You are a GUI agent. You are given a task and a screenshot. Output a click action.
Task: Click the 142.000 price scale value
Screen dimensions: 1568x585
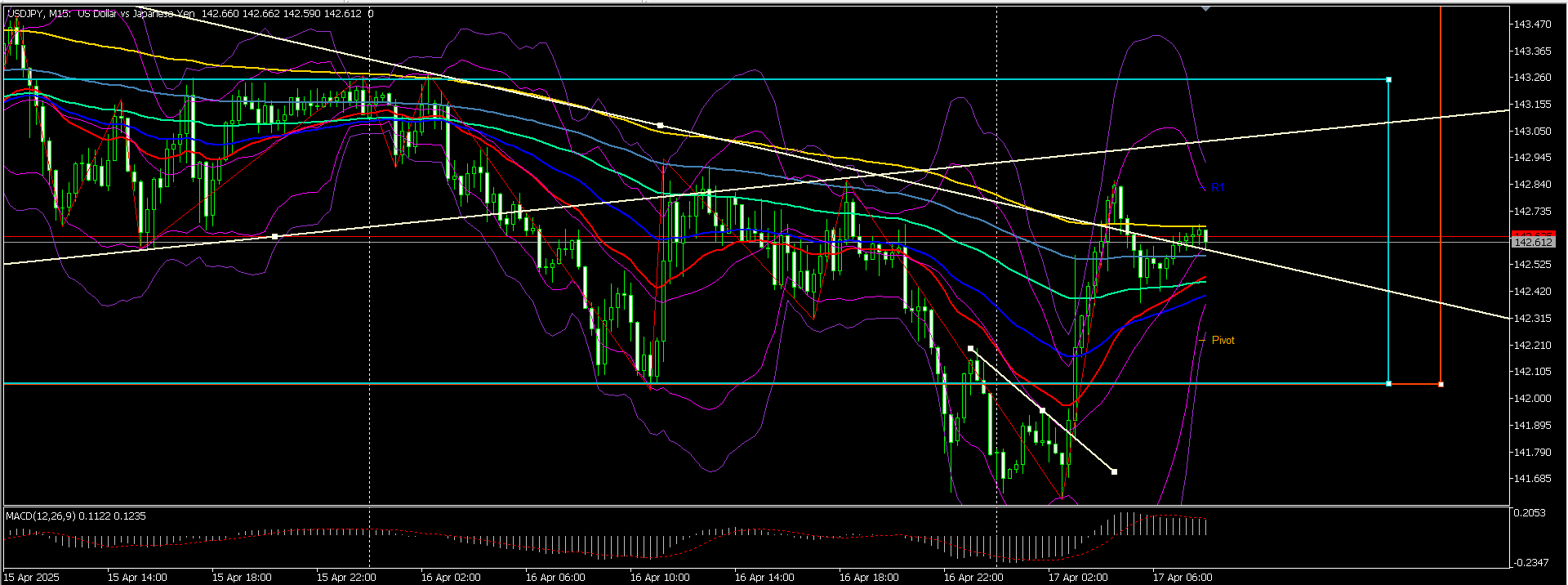(x=1532, y=399)
